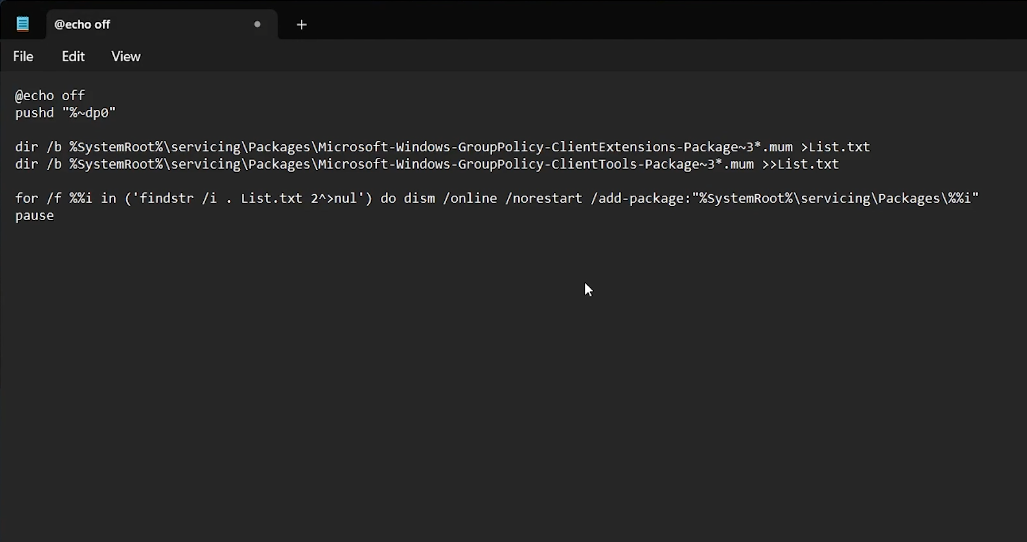Click the unsaved-changes dot on the tab

click(257, 24)
